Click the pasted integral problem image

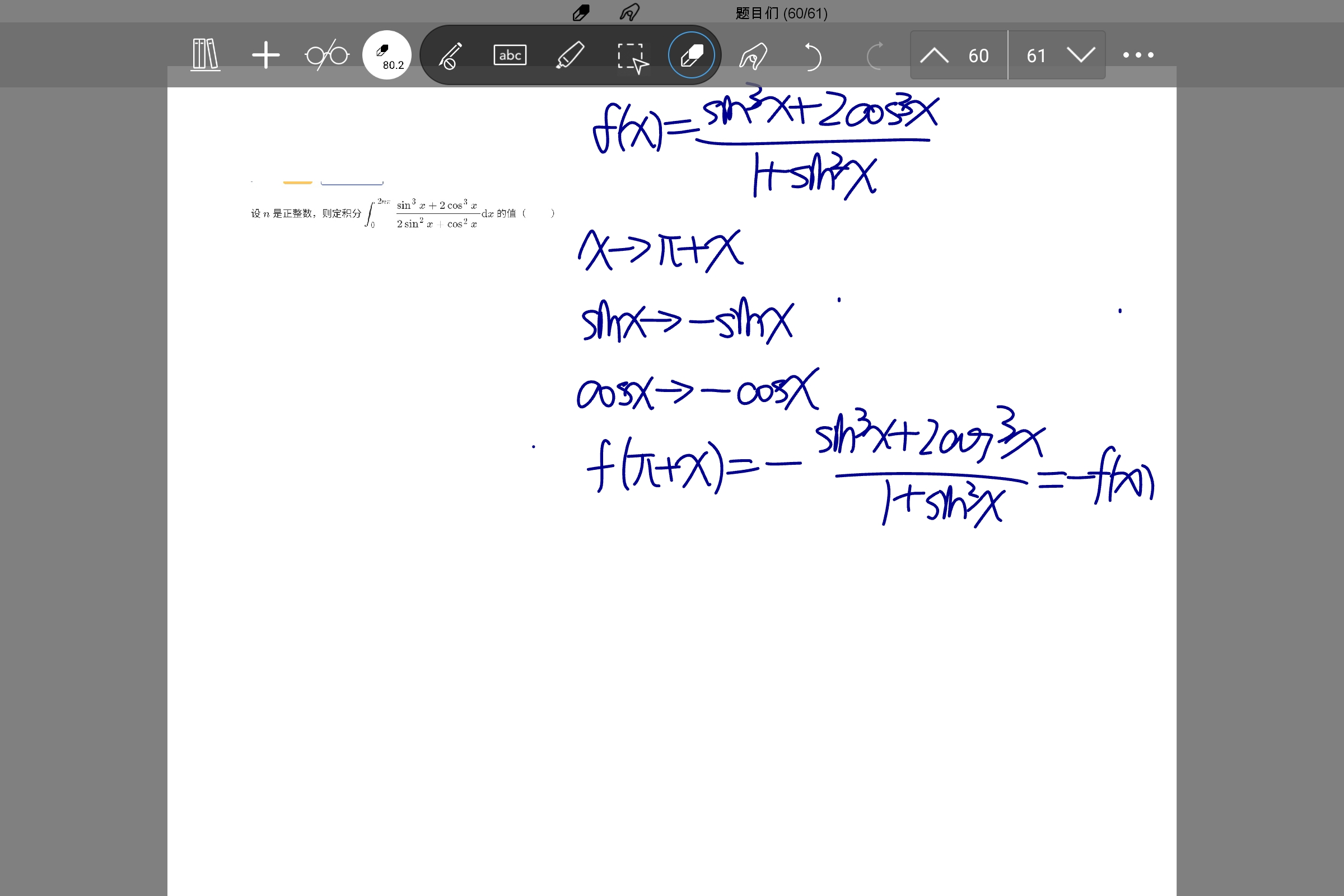(403, 213)
